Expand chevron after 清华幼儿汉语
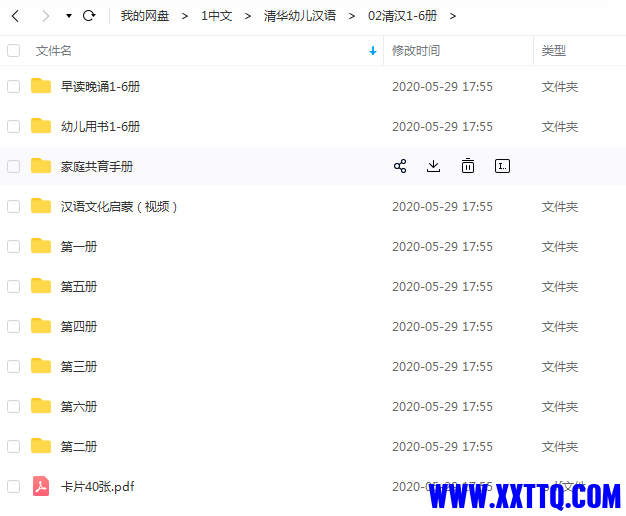The image size is (626, 516). click(351, 16)
